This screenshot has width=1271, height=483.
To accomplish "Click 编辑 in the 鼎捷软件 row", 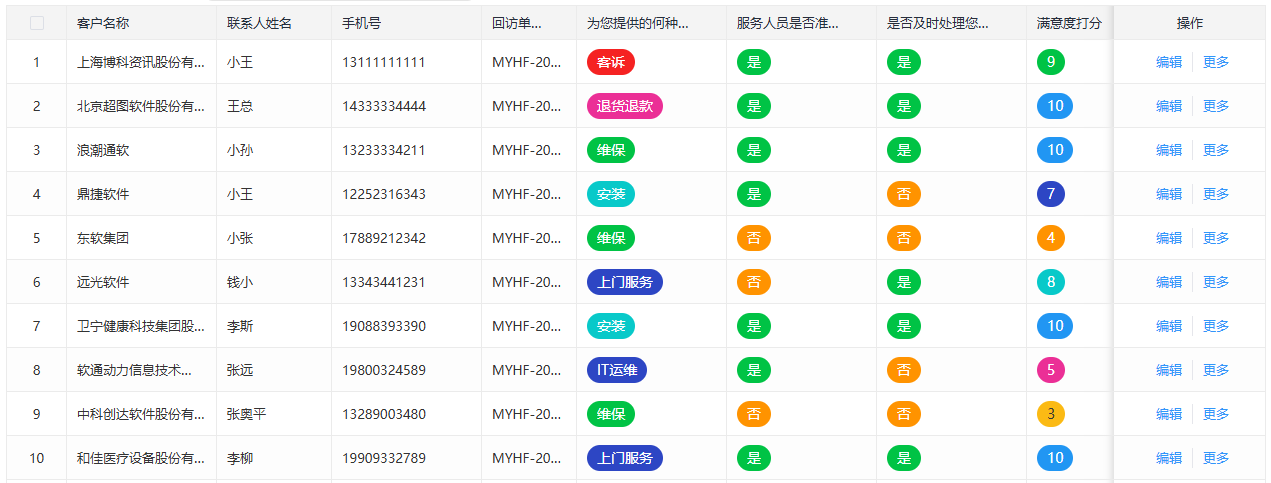I will (1168, 194).
